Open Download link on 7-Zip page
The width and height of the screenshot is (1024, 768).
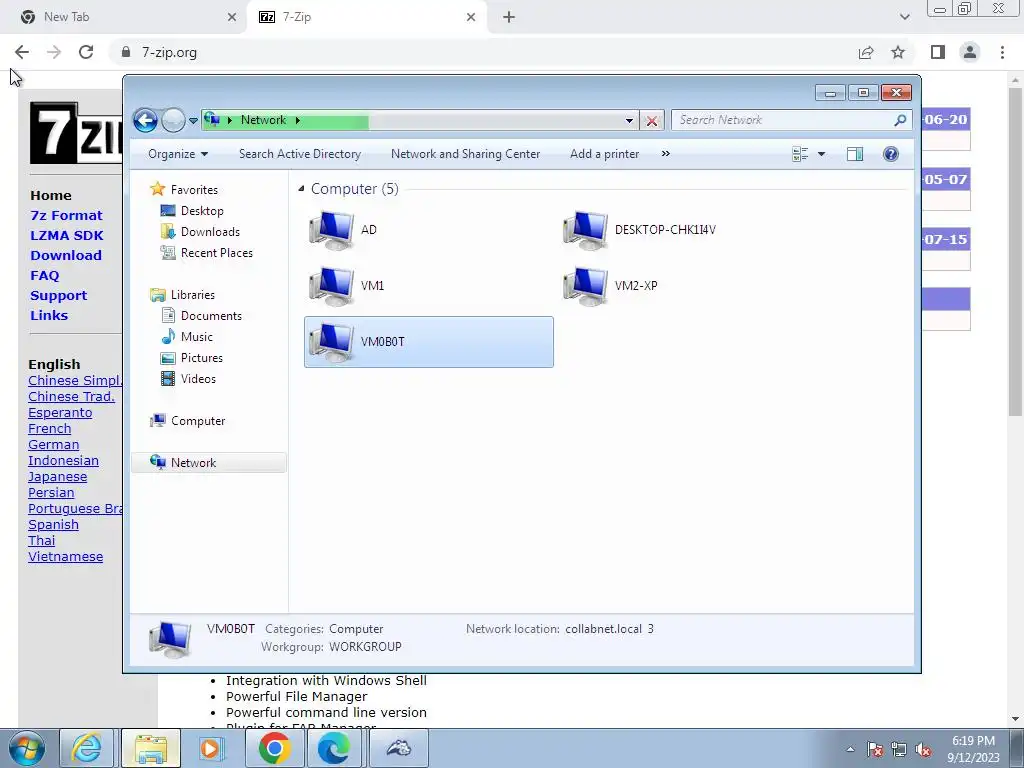tap(66, 255)
